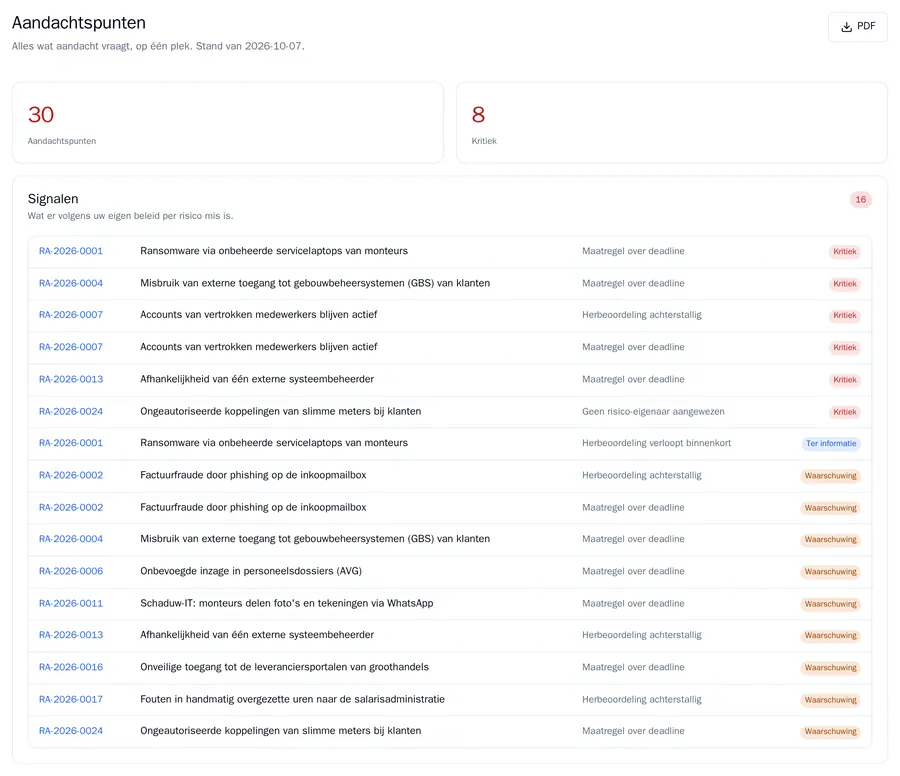Click the Kritiek badge on the RA-2026-0004 row
The image size is (900, 776).
[x=845, y=284]
